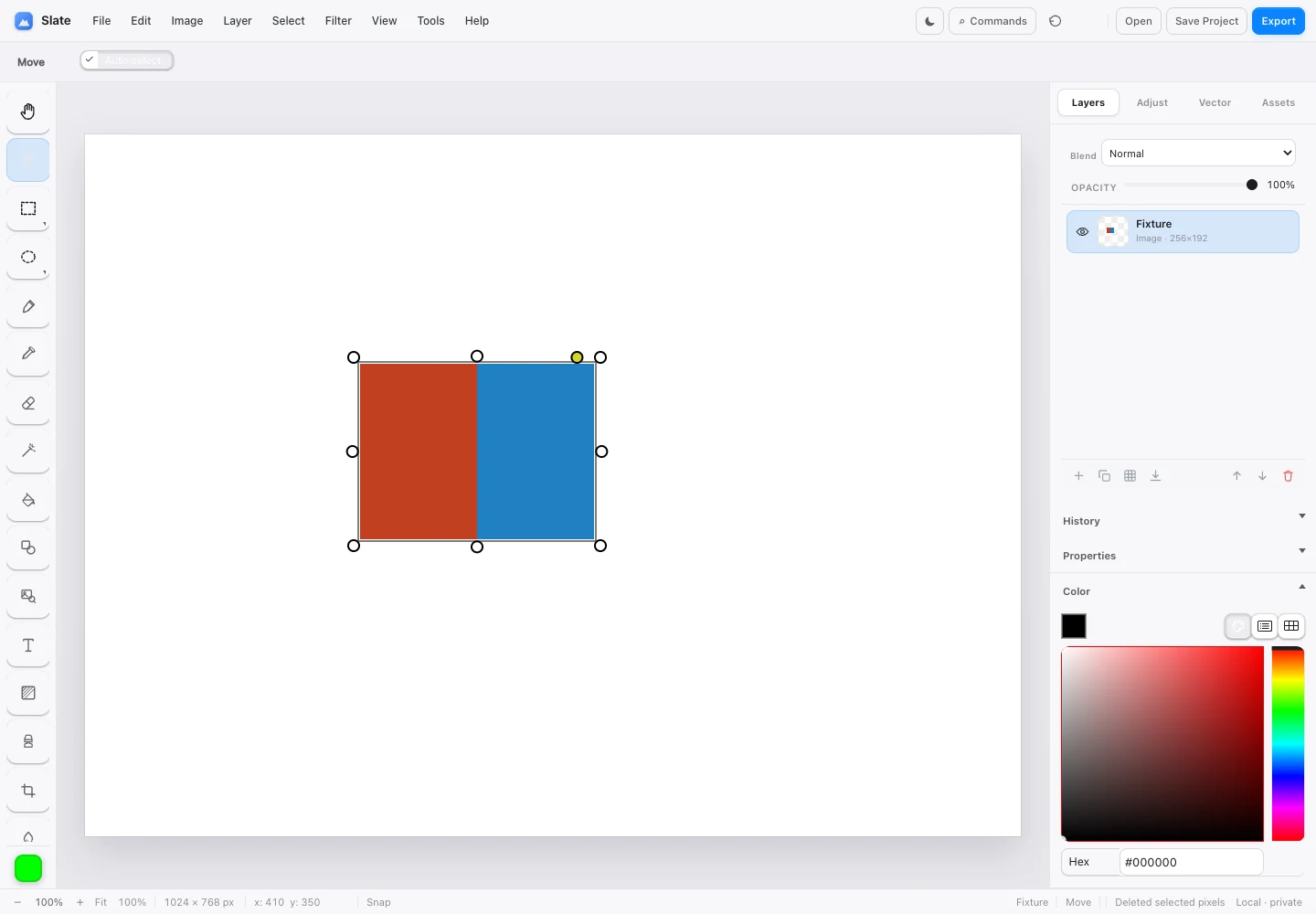Select the Magic Wand tool
The image size is (1316, 914).
(x=28, y=451)
